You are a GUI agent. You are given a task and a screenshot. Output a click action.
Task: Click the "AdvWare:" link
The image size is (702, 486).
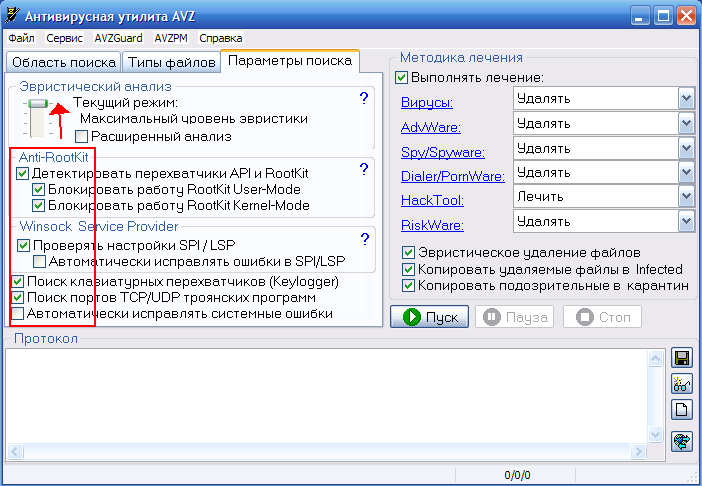(431, 128)
